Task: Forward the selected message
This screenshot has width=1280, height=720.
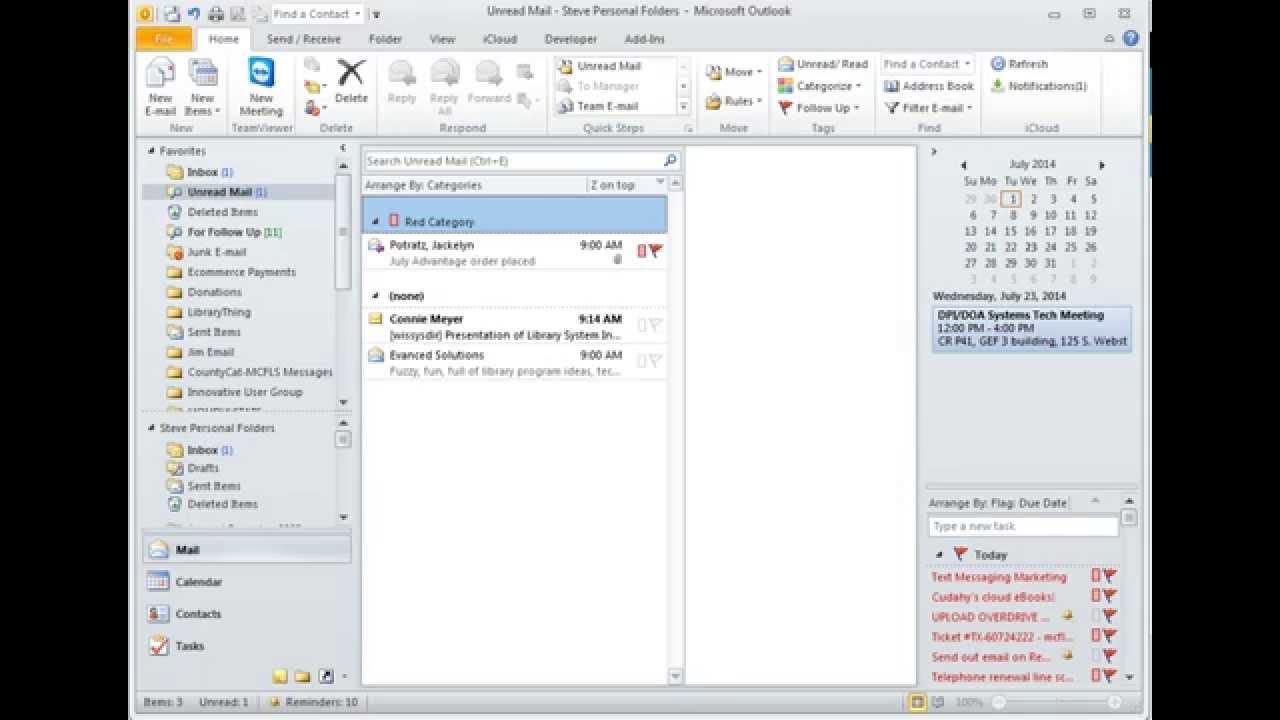Action: coord(489,82)
